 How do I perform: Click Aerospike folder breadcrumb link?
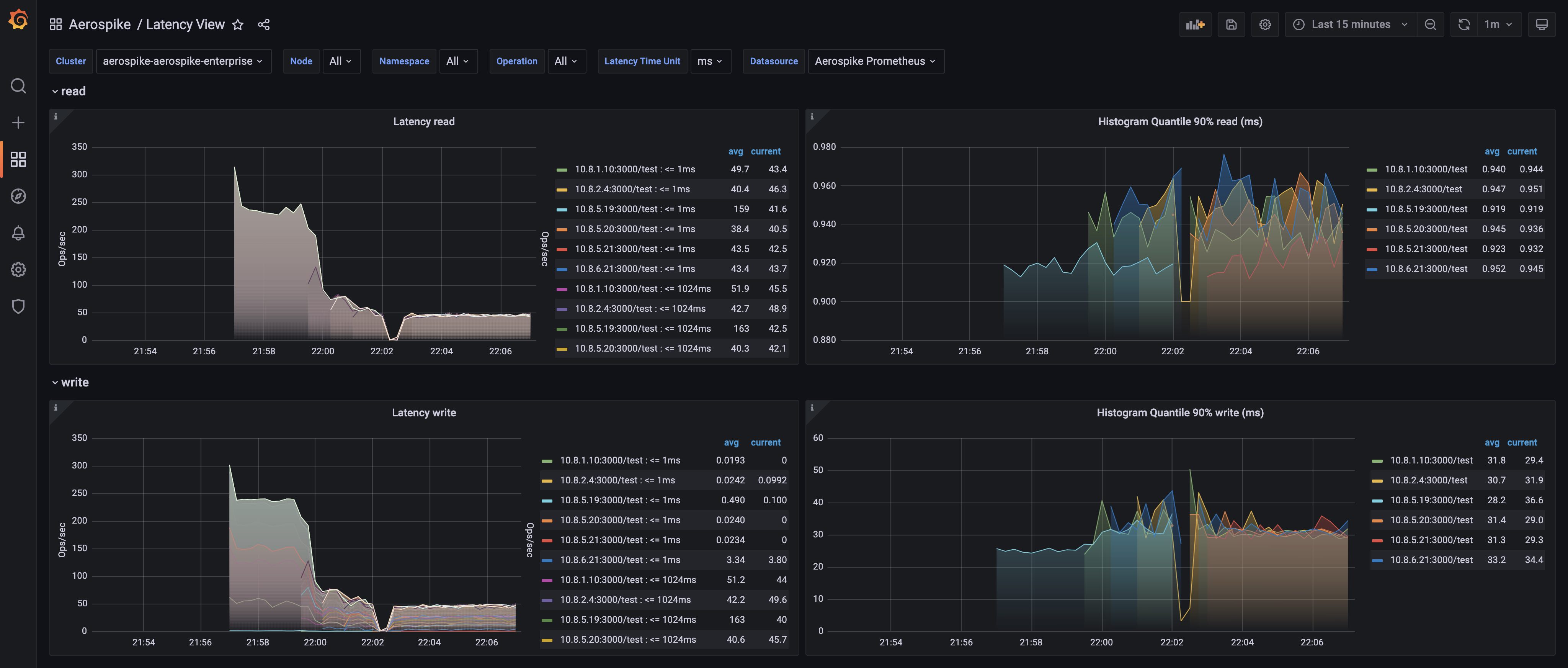click(x=100, y=25)
